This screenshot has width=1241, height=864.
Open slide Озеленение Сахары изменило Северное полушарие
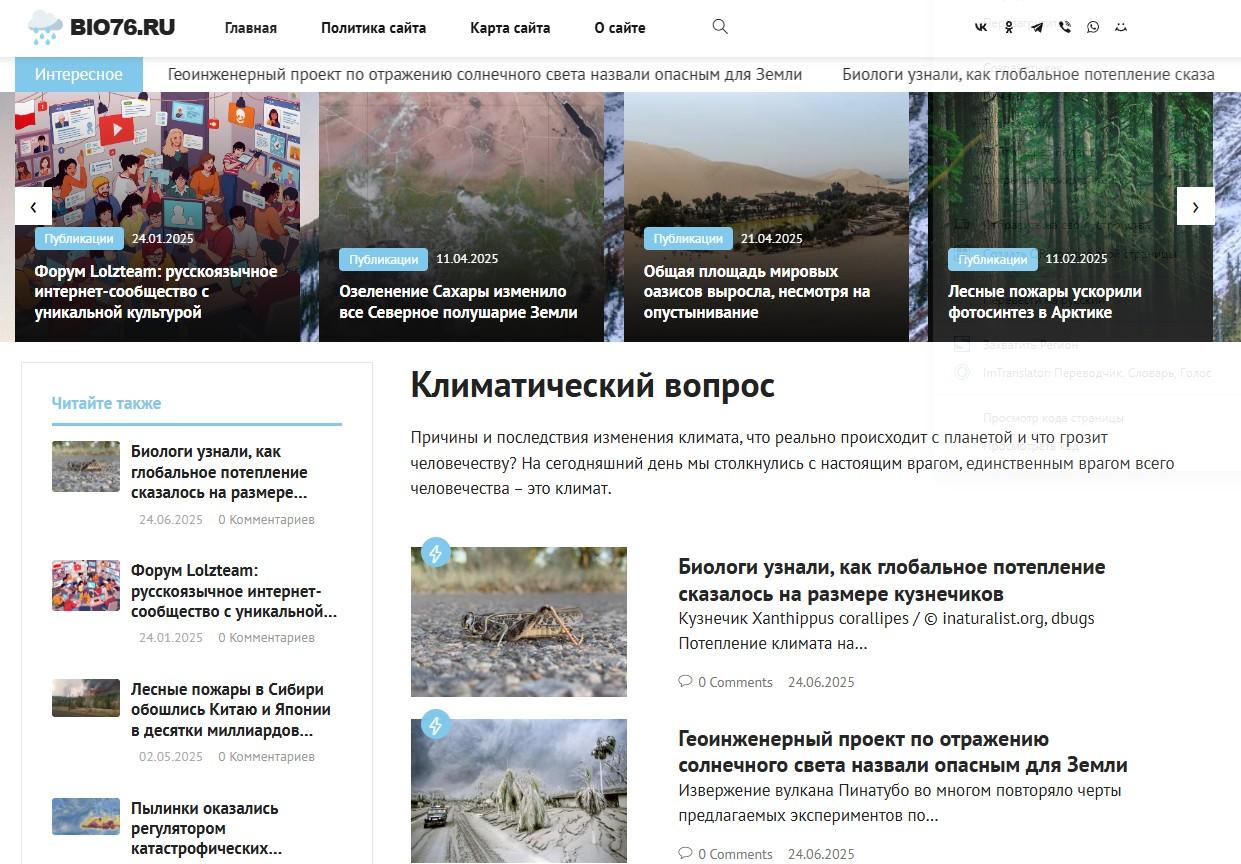click(x=458, y=302)
